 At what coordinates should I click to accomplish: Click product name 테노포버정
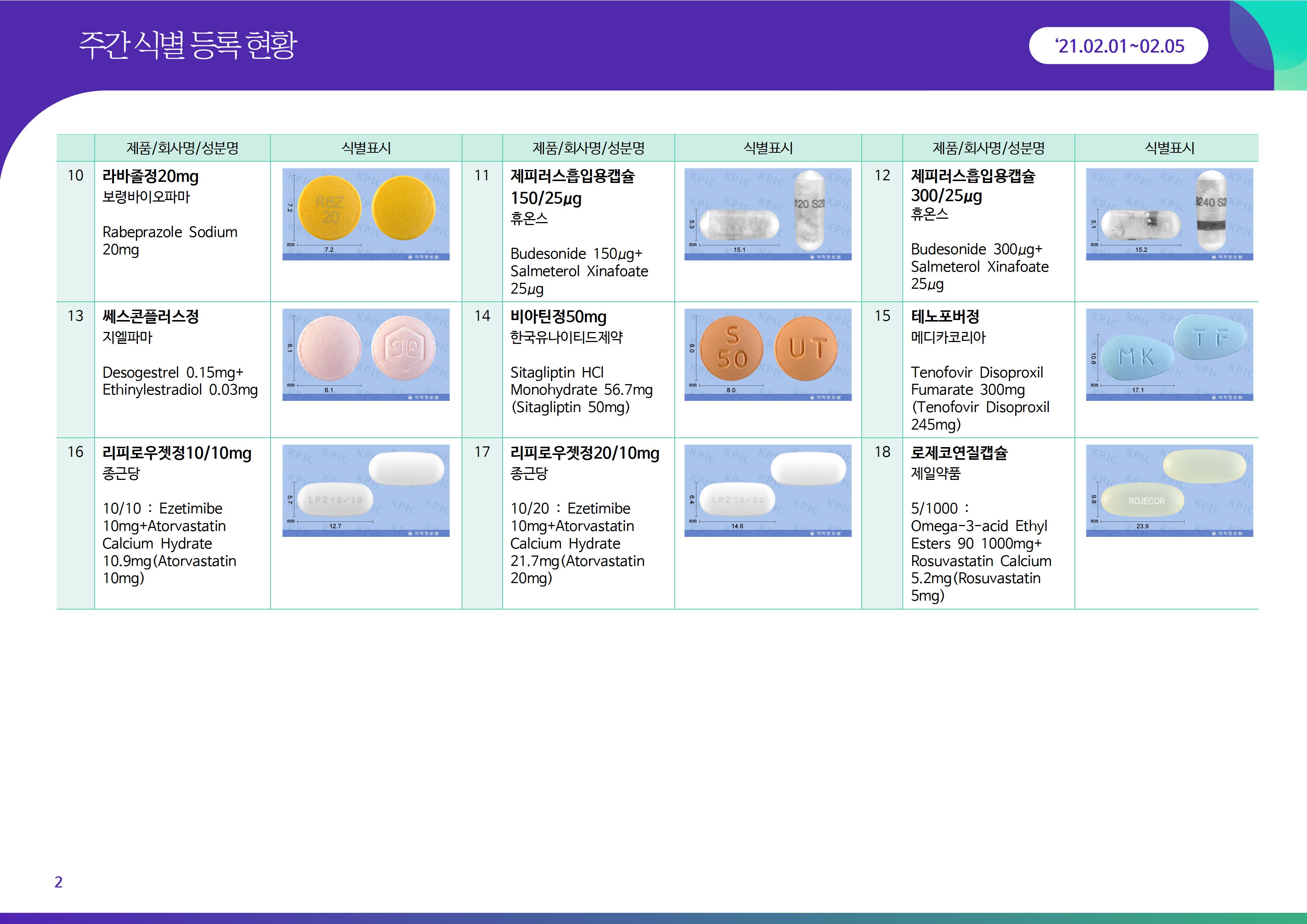pyautogui.click(x=945, y=317)
